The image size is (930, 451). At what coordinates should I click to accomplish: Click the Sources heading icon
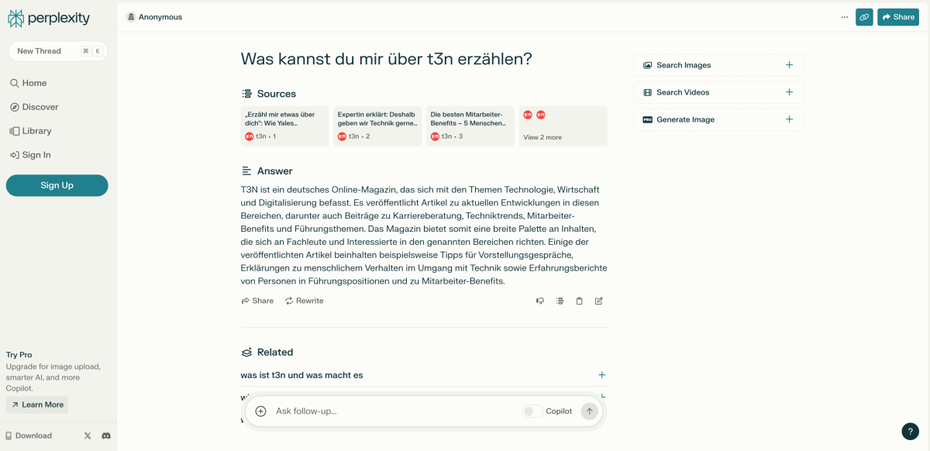(247, 94)
